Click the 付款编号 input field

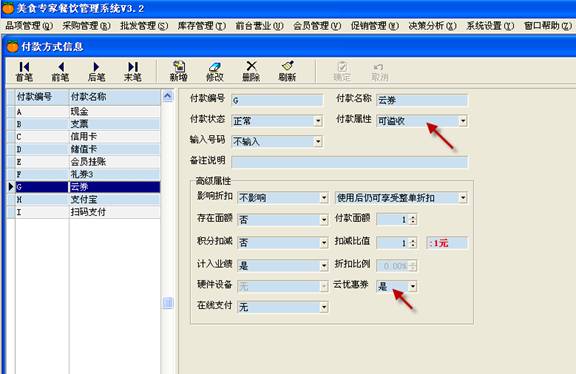point(277,100)
